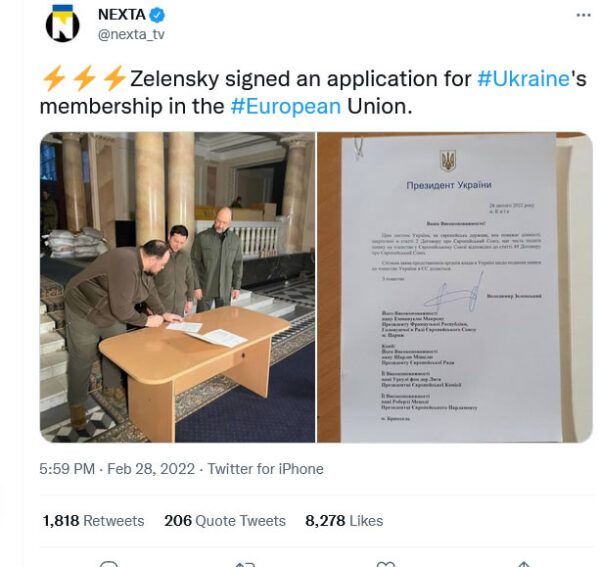Open the @nexta_tv handle

131,34
